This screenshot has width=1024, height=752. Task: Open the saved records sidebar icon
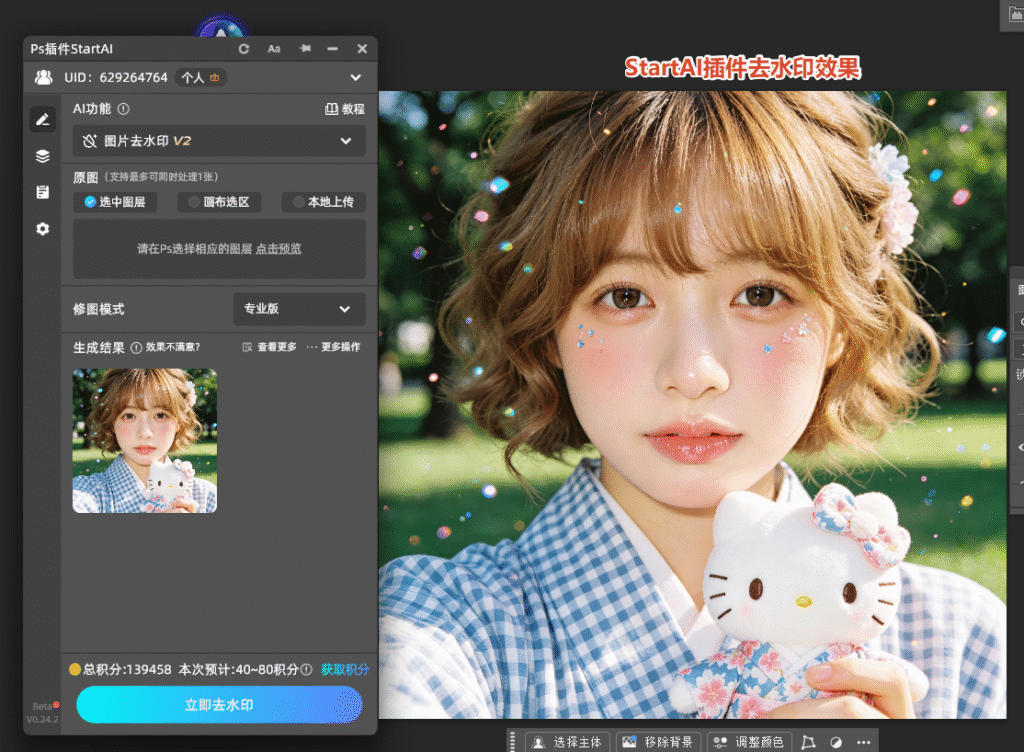[42, 192]
